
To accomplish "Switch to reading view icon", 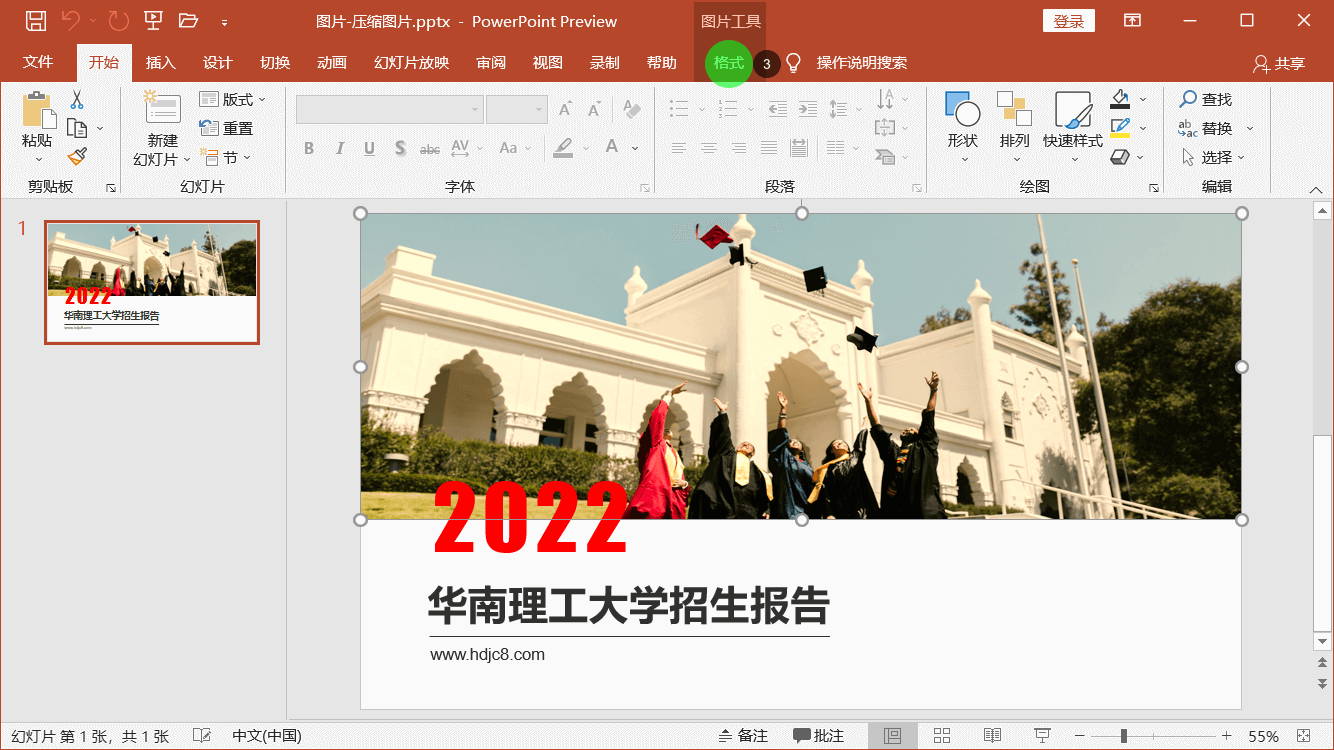I will (x=991, y=736).
